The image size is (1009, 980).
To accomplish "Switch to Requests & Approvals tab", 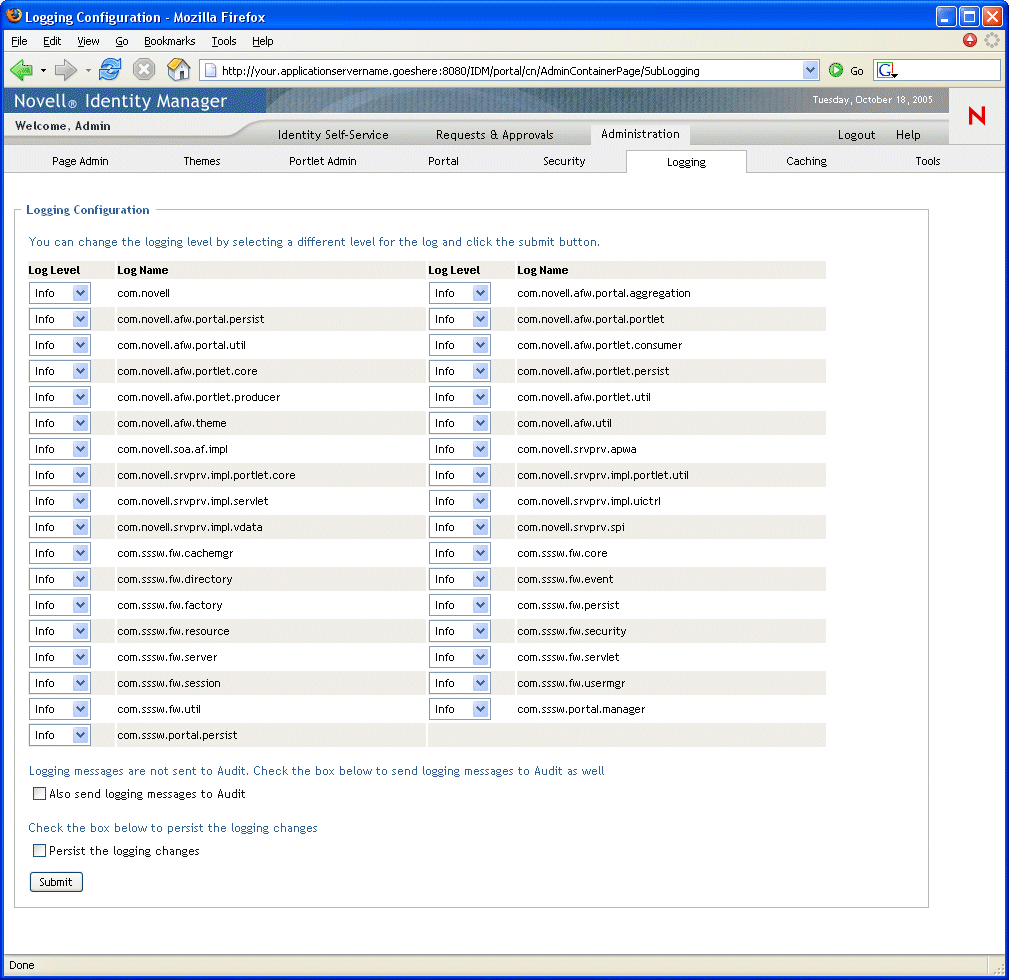I will click(x=494, y=134).
